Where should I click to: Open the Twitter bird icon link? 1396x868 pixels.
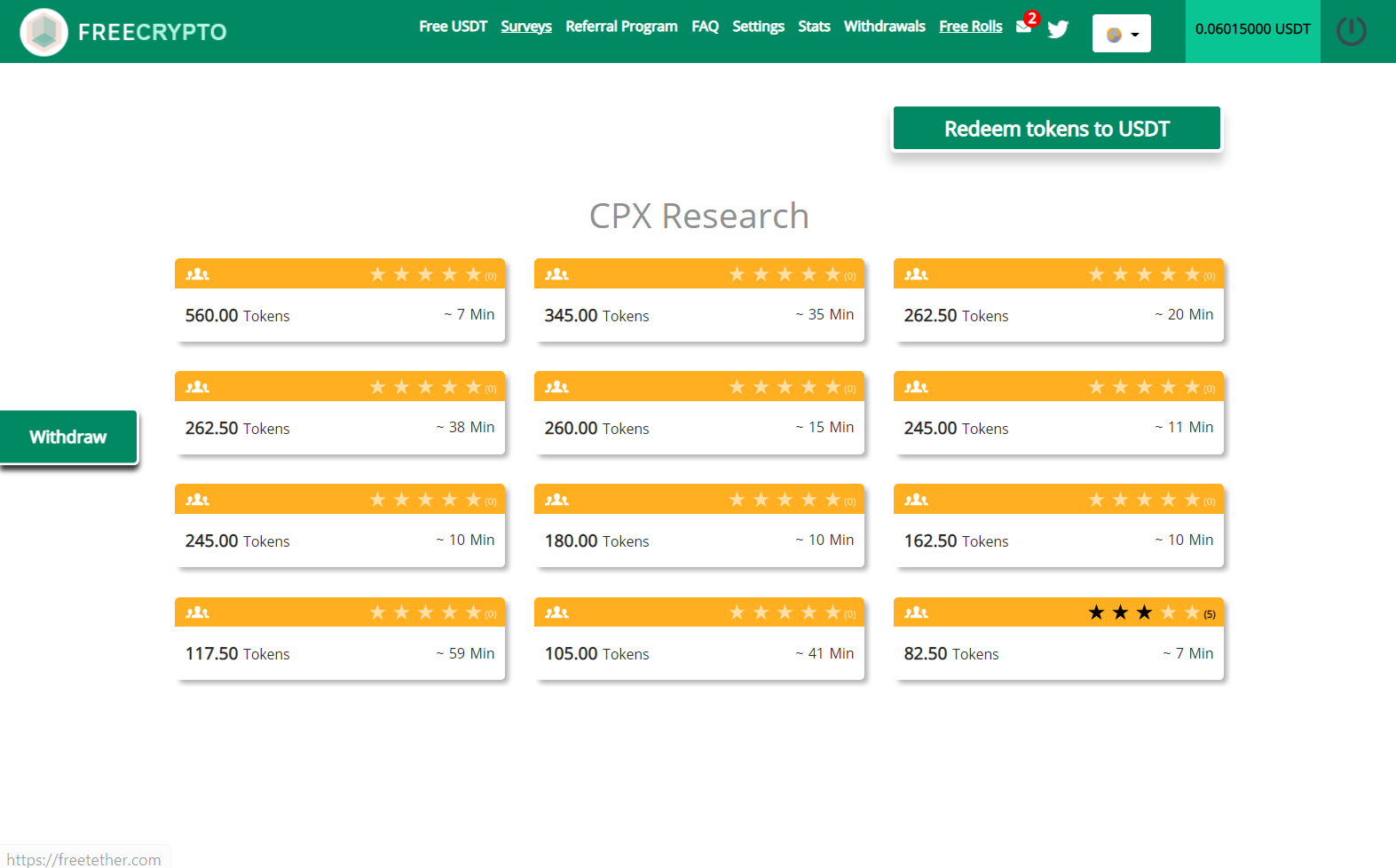coord(1058,29)
